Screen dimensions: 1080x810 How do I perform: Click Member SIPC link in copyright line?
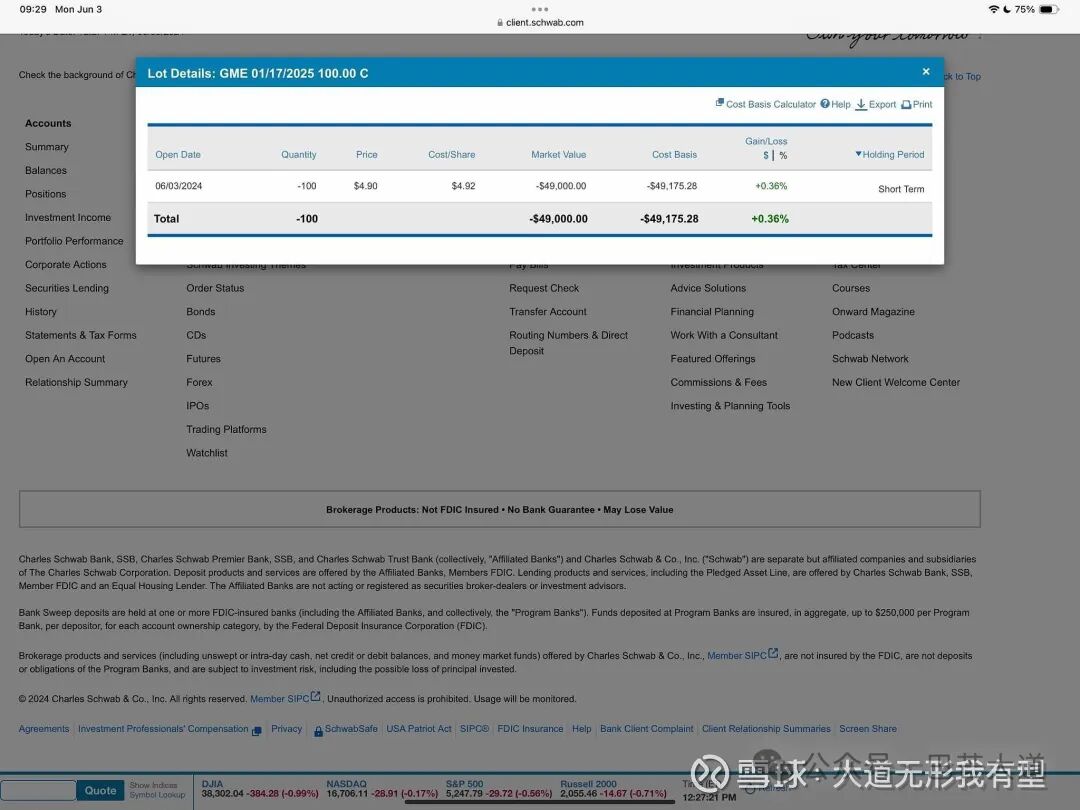(284, 698)
